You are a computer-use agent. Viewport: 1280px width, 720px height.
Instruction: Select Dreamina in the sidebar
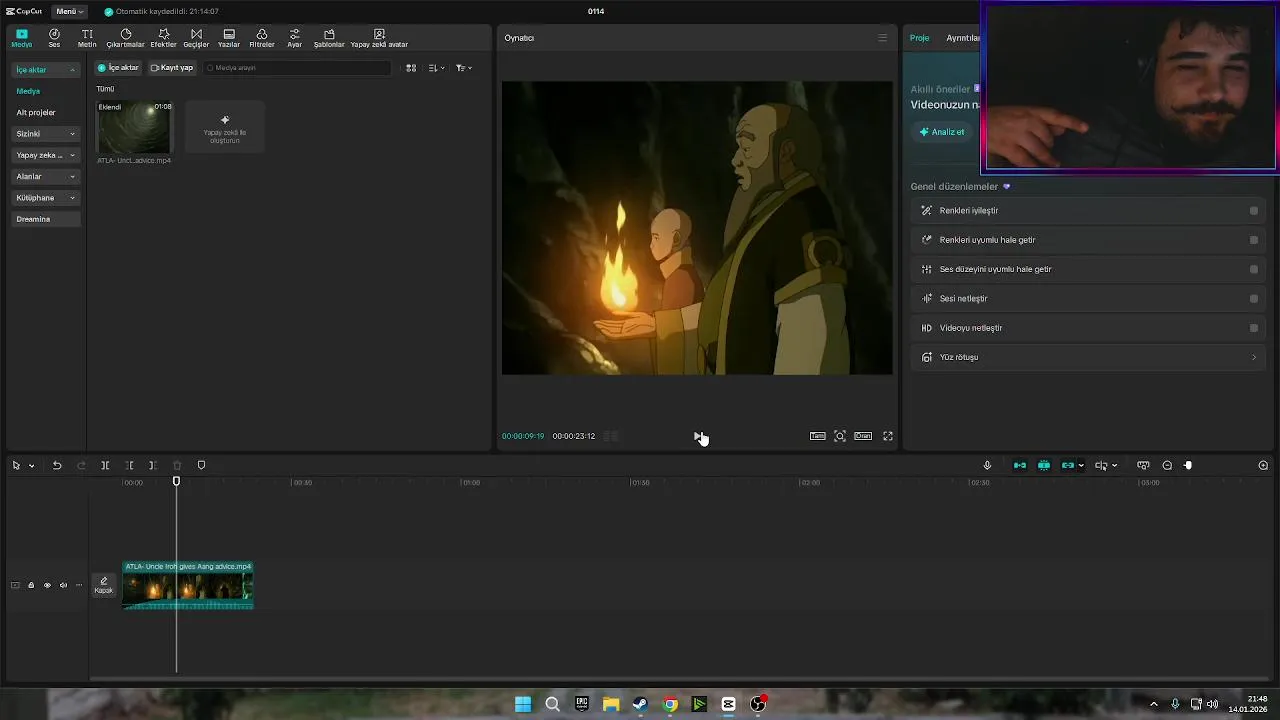(x=45, y=219)
